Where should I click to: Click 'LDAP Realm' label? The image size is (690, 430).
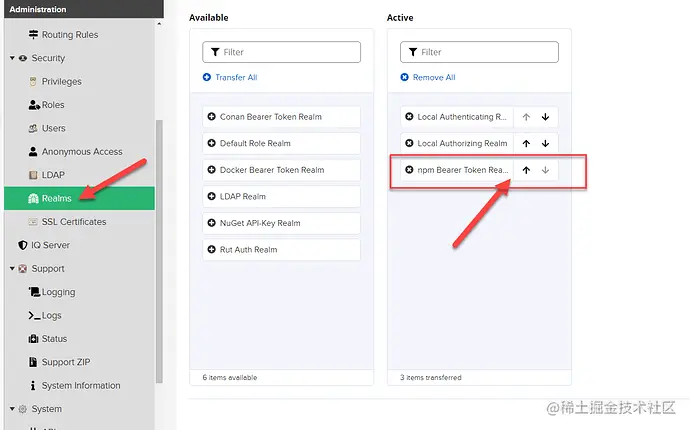pos(243,196)
